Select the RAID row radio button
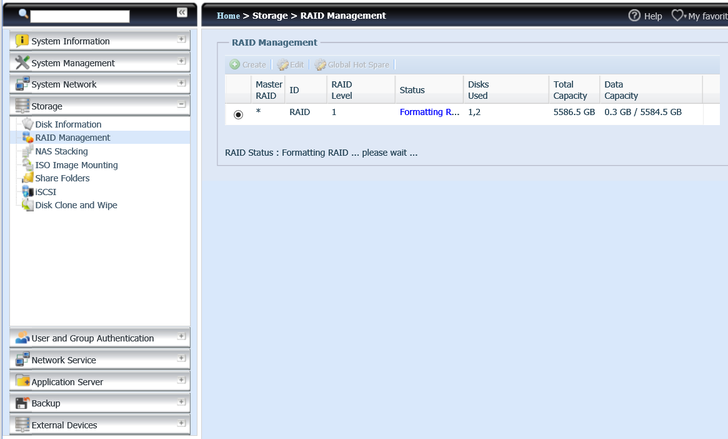This screenshot has height=439, width=728. point(238,114)
